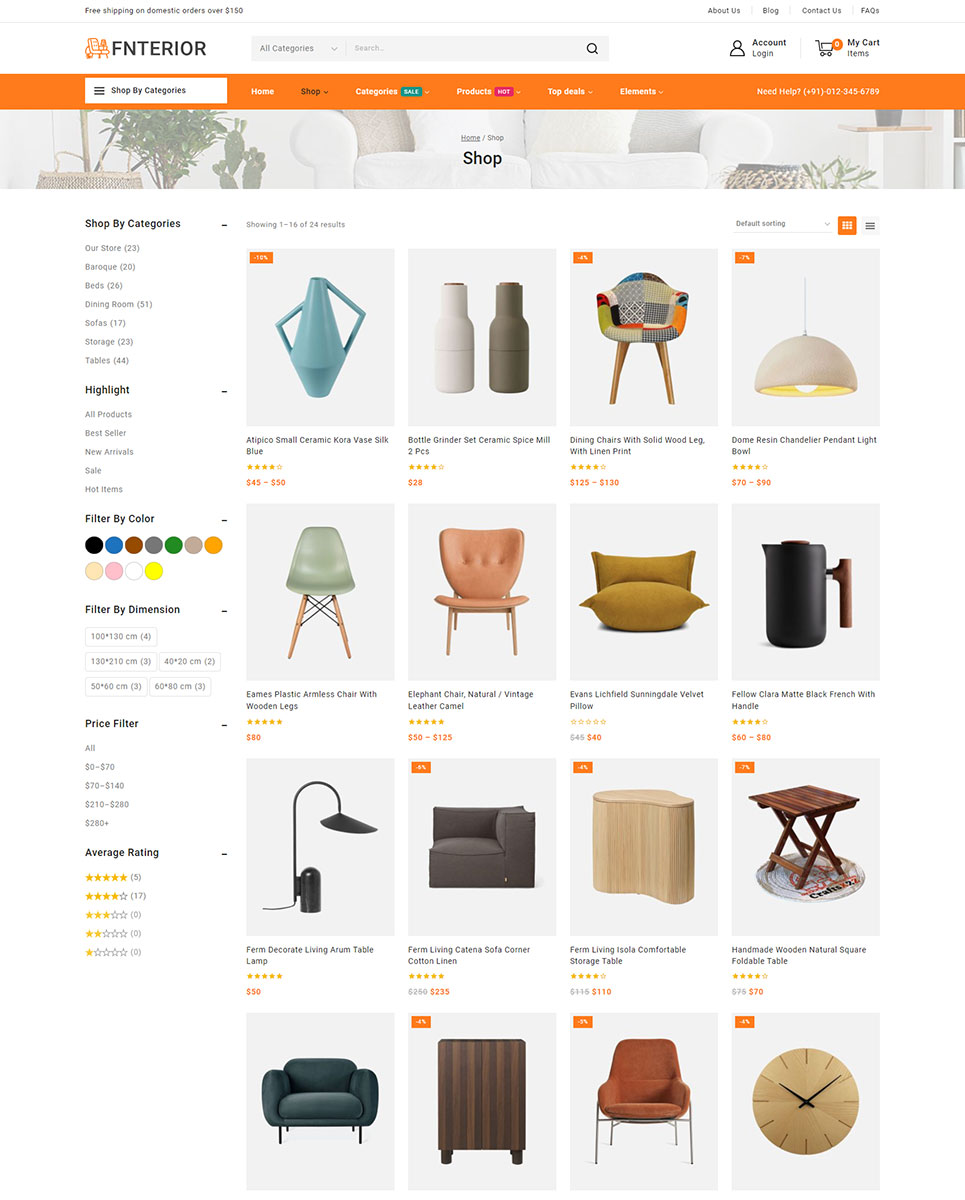Expand the Top deals menu
Screen dimensions: 965x1200
coord(570,91)
